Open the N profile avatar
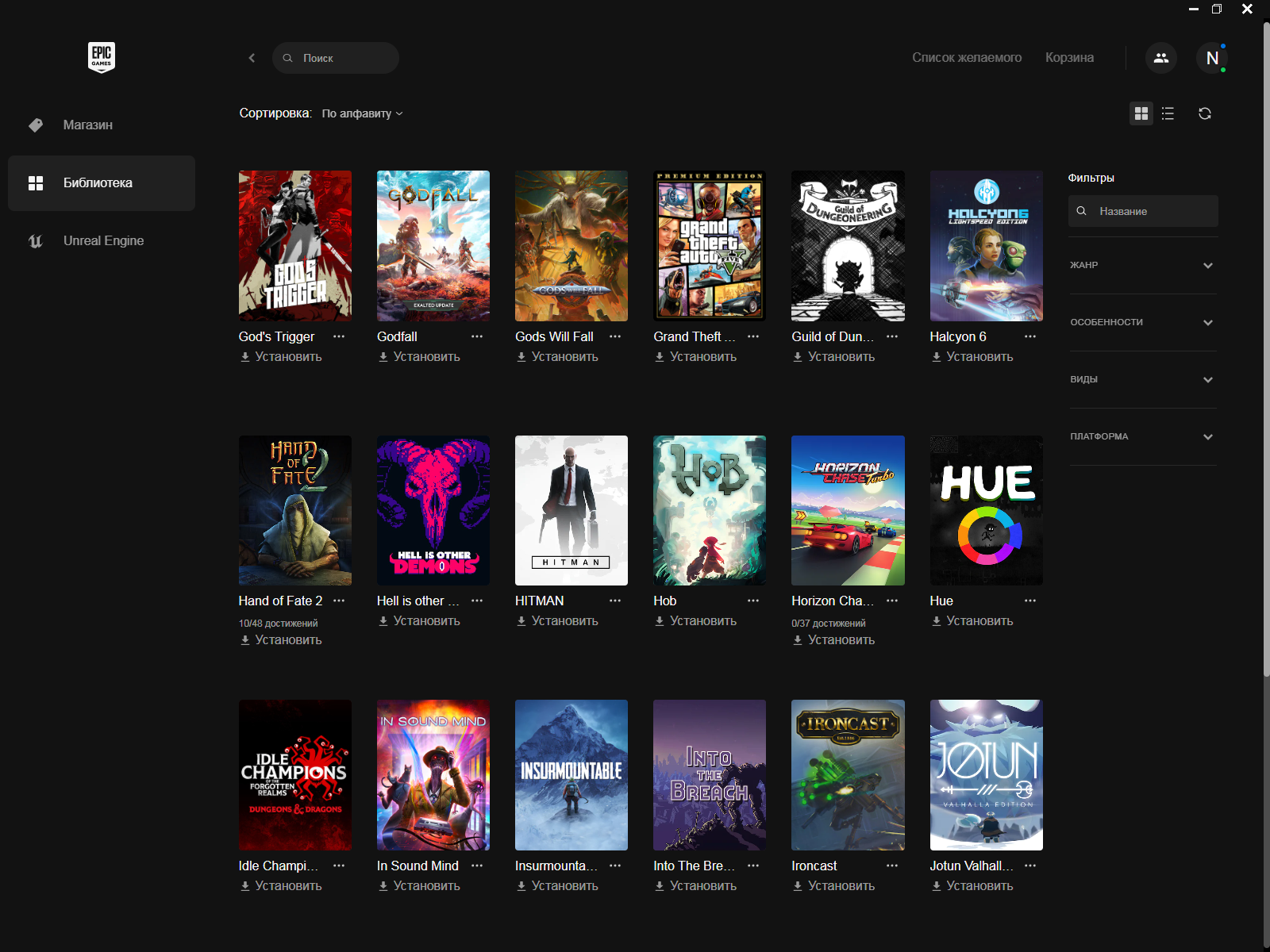1270x952 pixels. 1212,58
